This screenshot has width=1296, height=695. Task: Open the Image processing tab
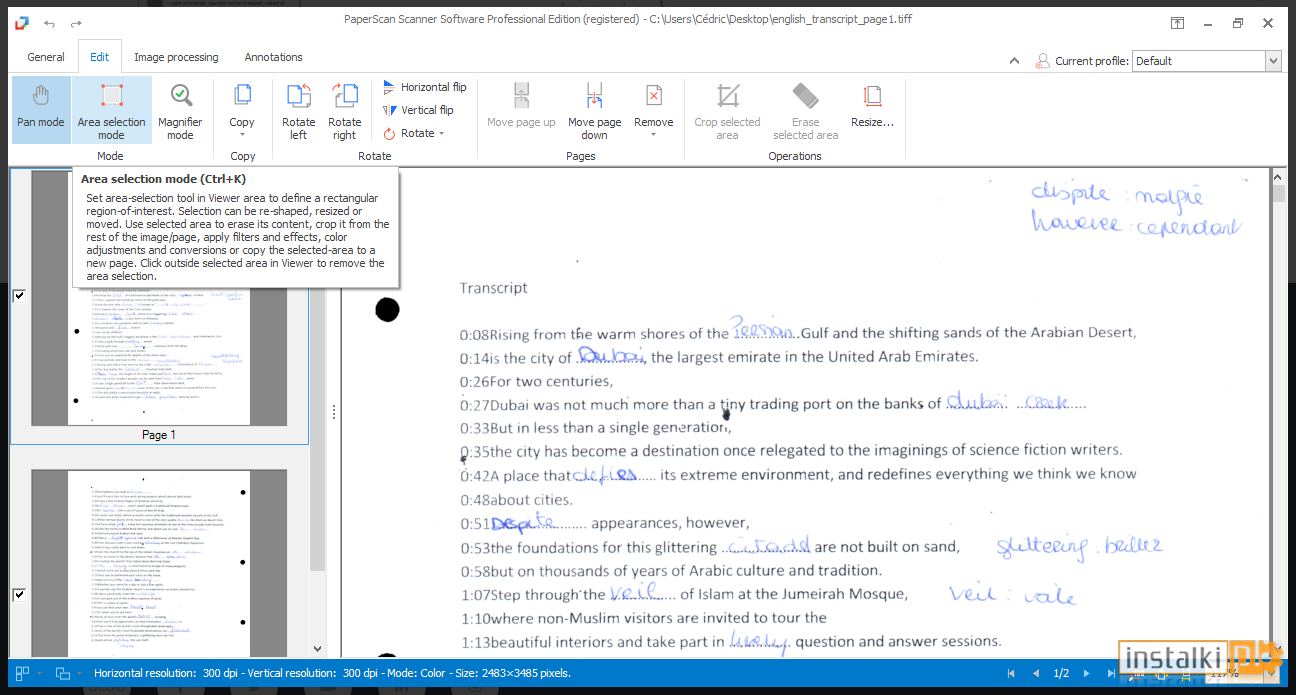[176, 57]
